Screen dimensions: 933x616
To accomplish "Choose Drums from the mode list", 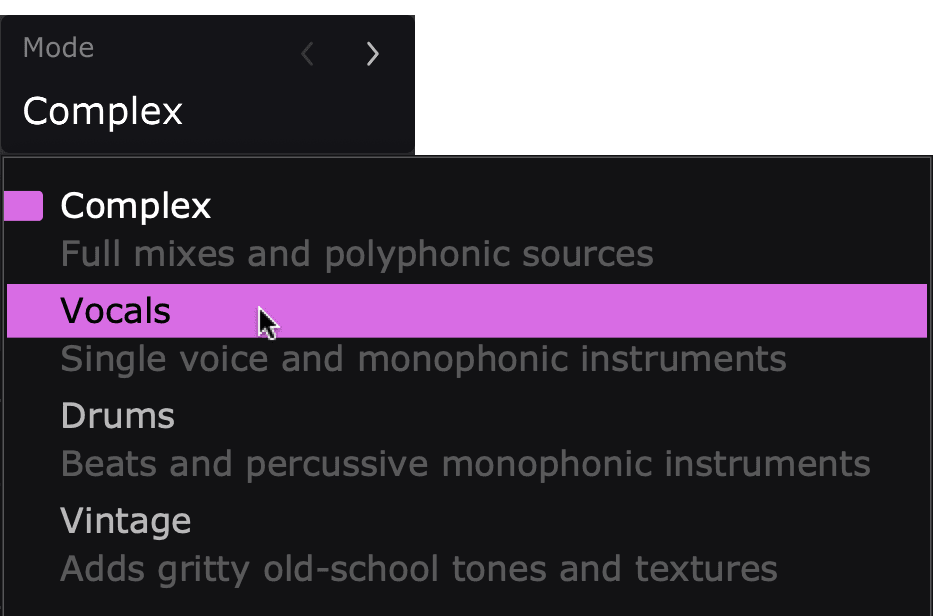I will (118, 416).
